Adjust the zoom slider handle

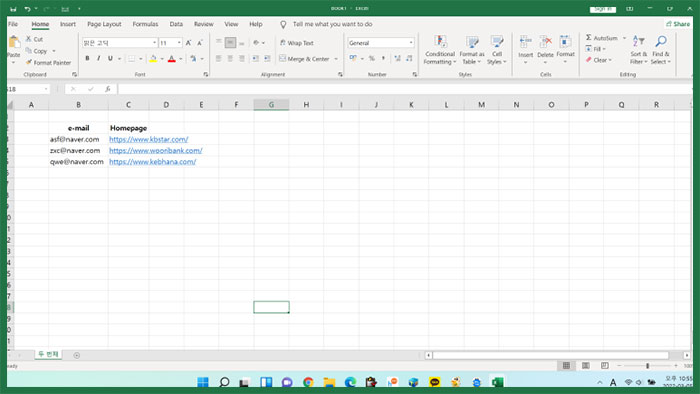coord(647,366)
